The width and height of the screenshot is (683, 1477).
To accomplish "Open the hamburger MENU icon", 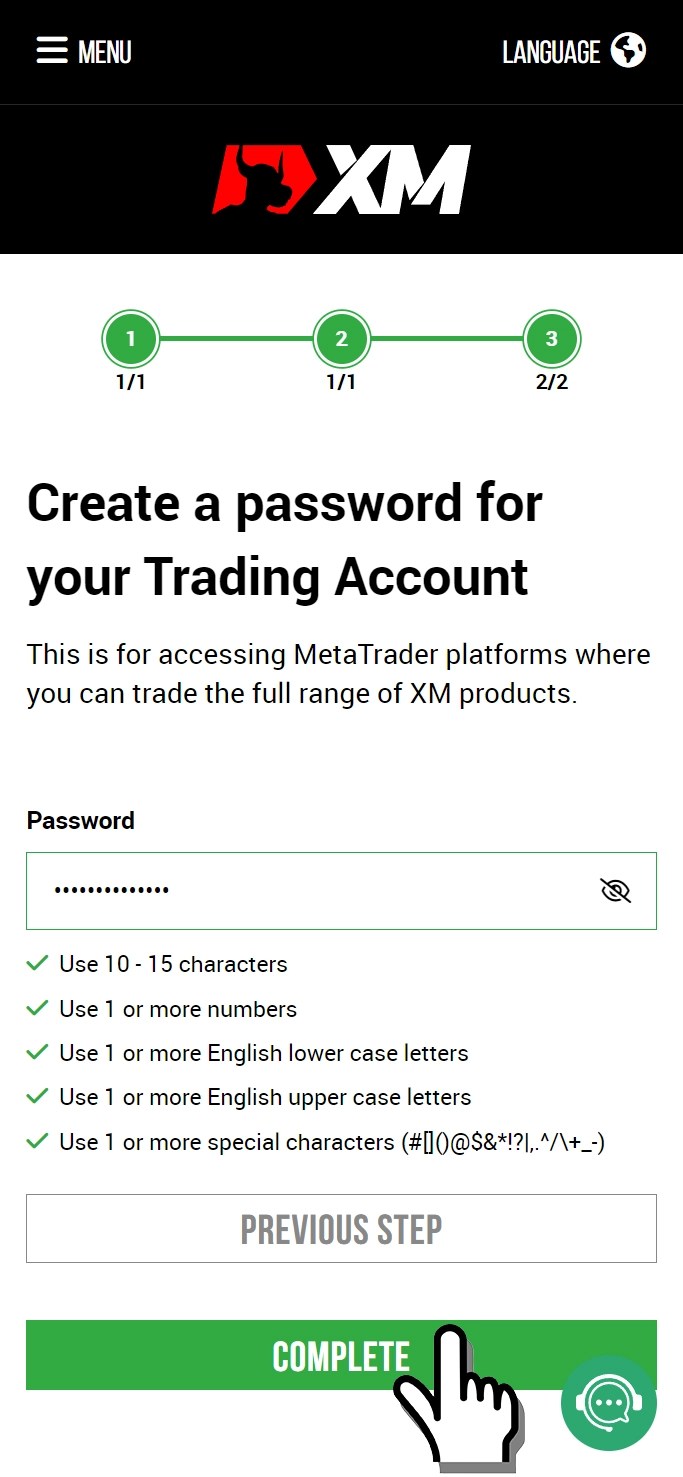I will [52, 51].
